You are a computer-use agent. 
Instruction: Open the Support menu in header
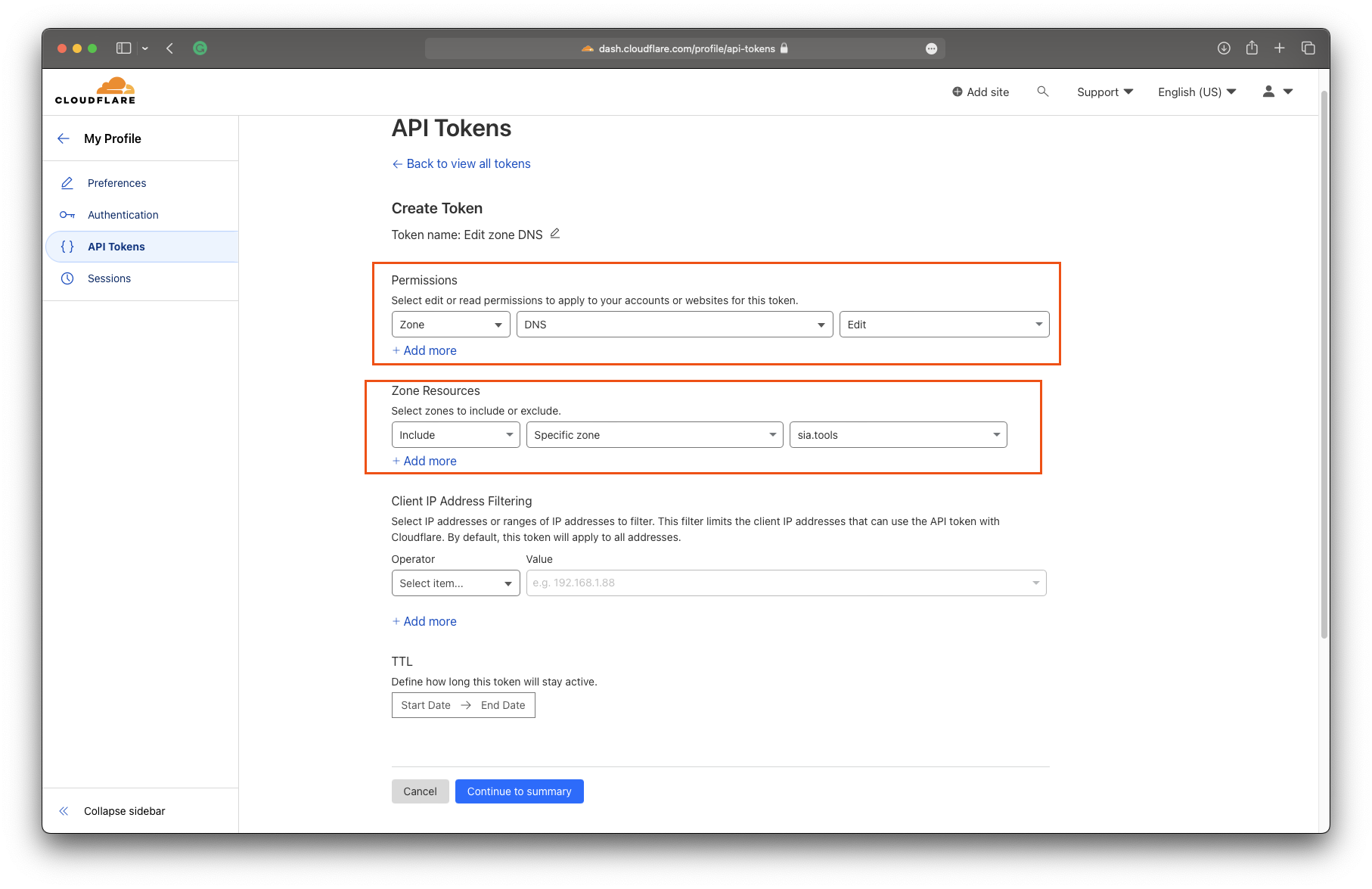click(1104, 92)
